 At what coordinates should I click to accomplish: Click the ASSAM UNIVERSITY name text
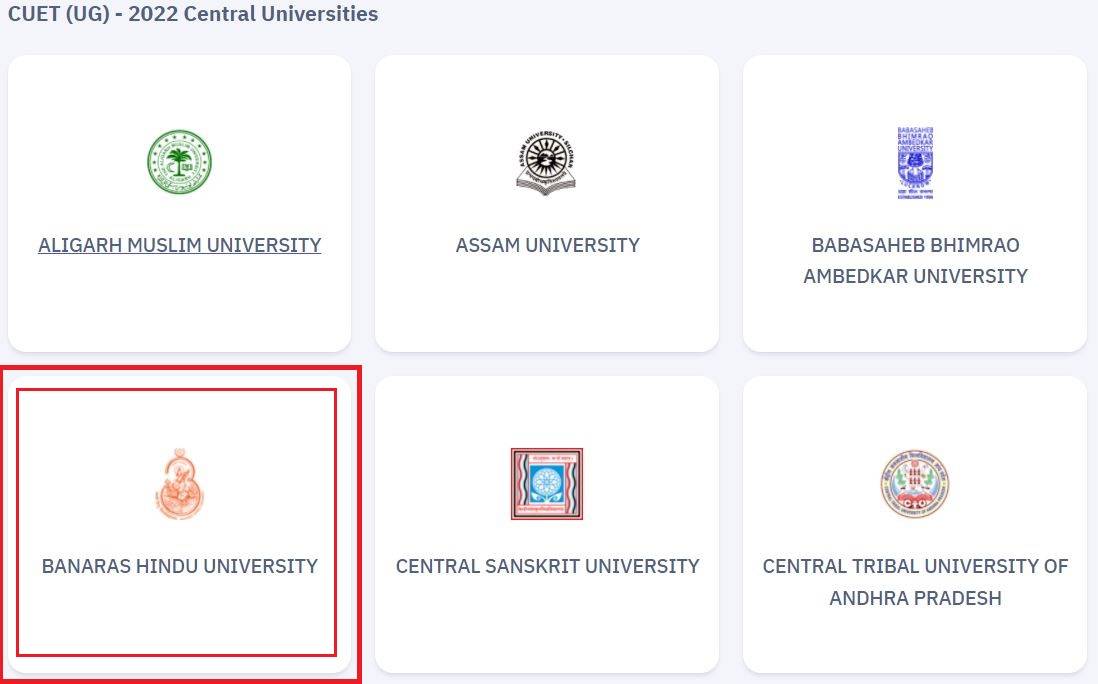pyautogui.click(x=547, y=245)
